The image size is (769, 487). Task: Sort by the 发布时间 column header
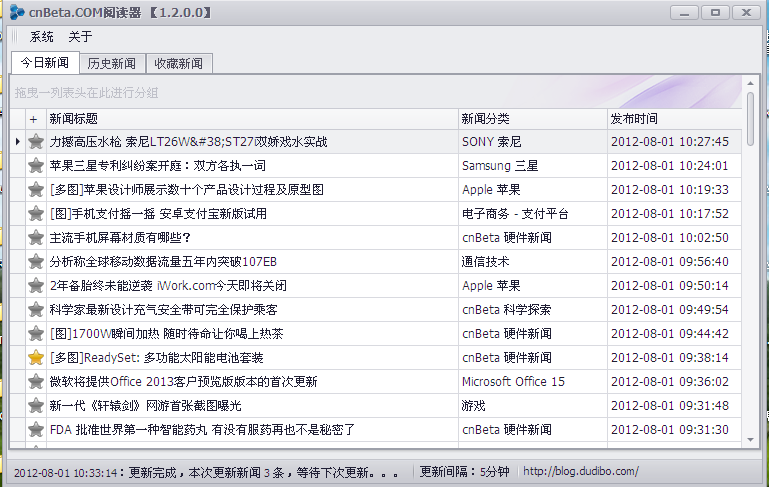[x=674, y=119]
